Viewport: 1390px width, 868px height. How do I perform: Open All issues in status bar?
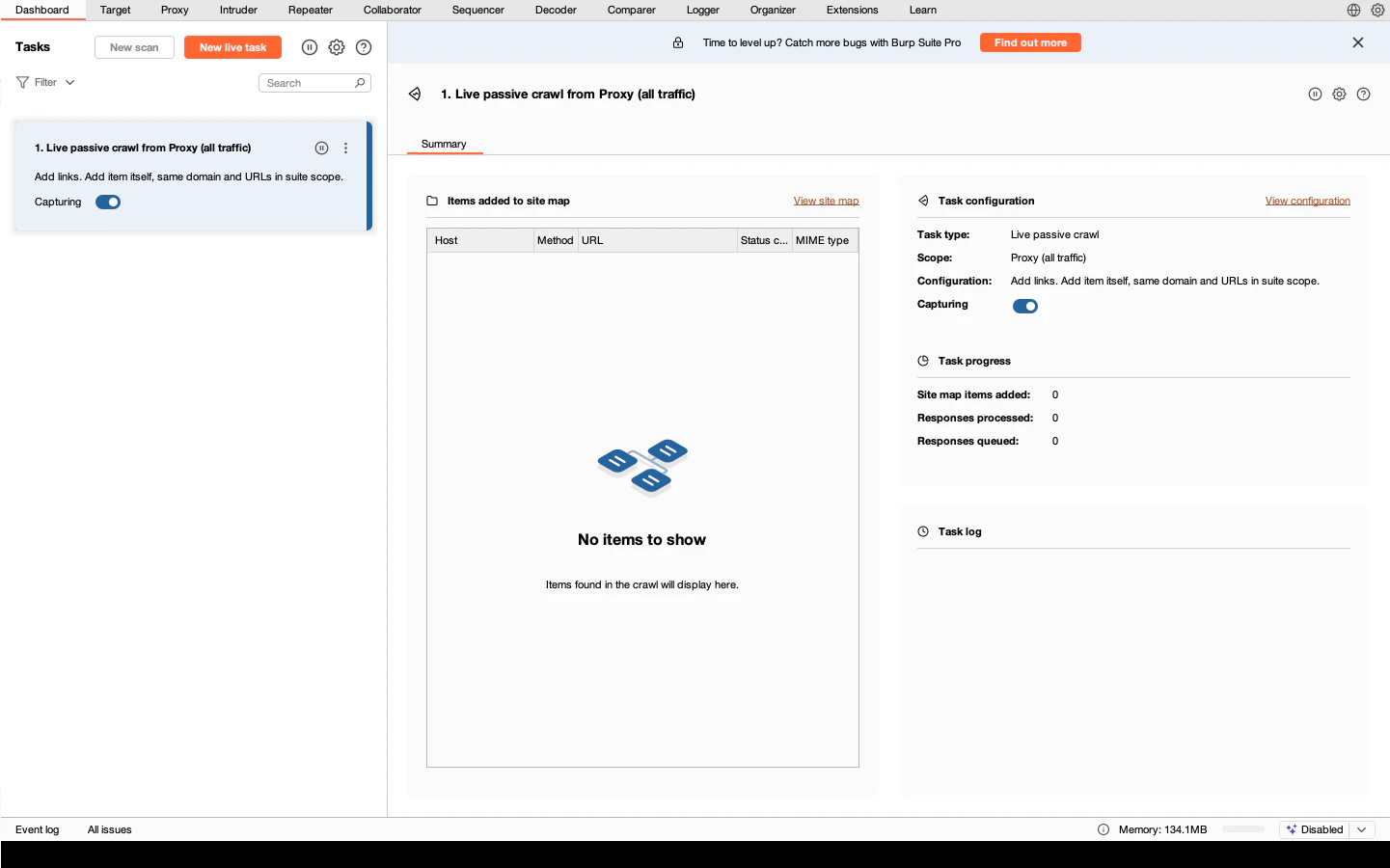coord(109,829)
